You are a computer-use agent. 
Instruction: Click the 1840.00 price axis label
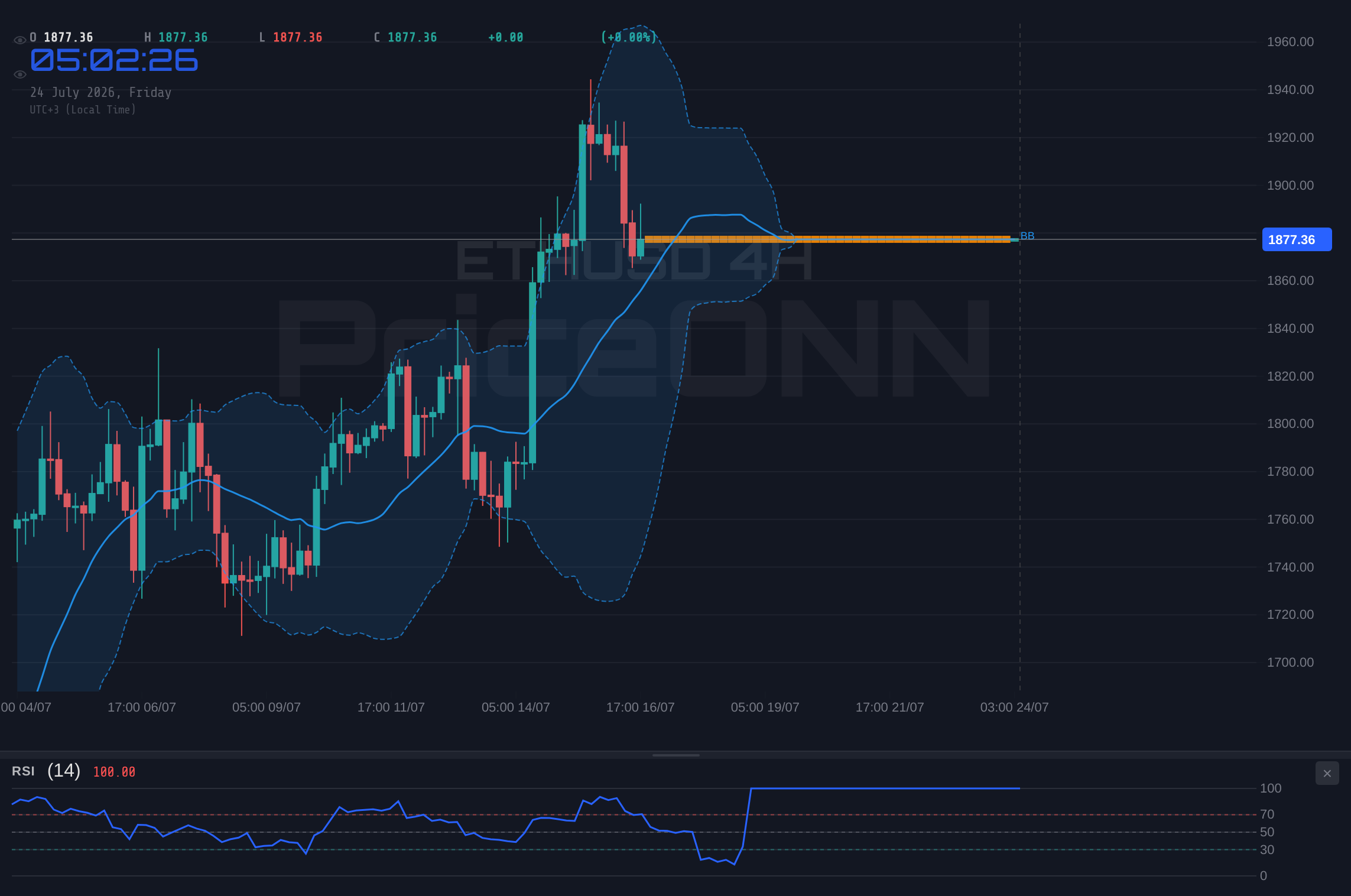click(x=1290, y=329)
